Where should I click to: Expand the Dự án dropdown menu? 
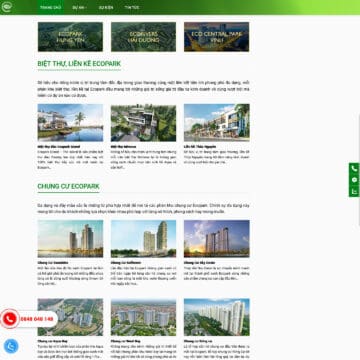click(x=80, y=7)
